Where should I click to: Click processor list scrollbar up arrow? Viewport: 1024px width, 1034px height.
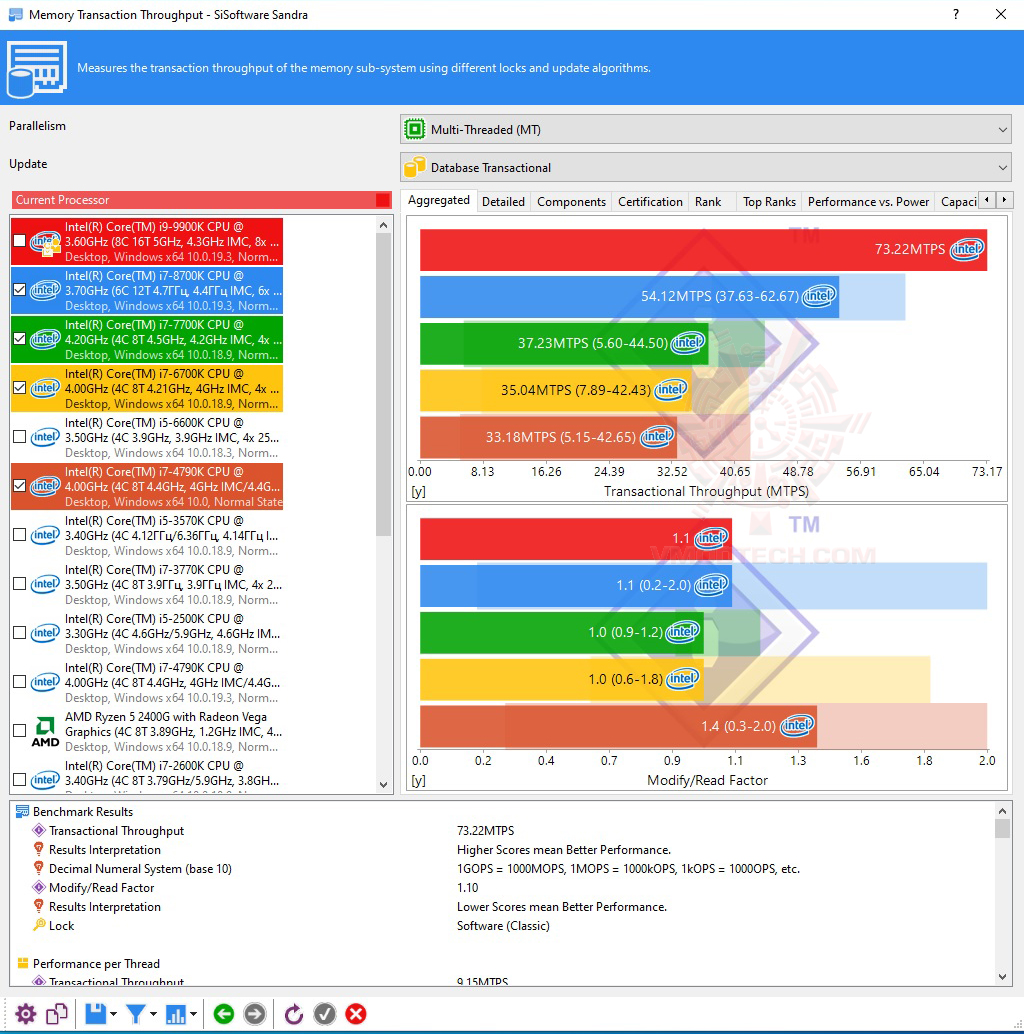point(384,226)
